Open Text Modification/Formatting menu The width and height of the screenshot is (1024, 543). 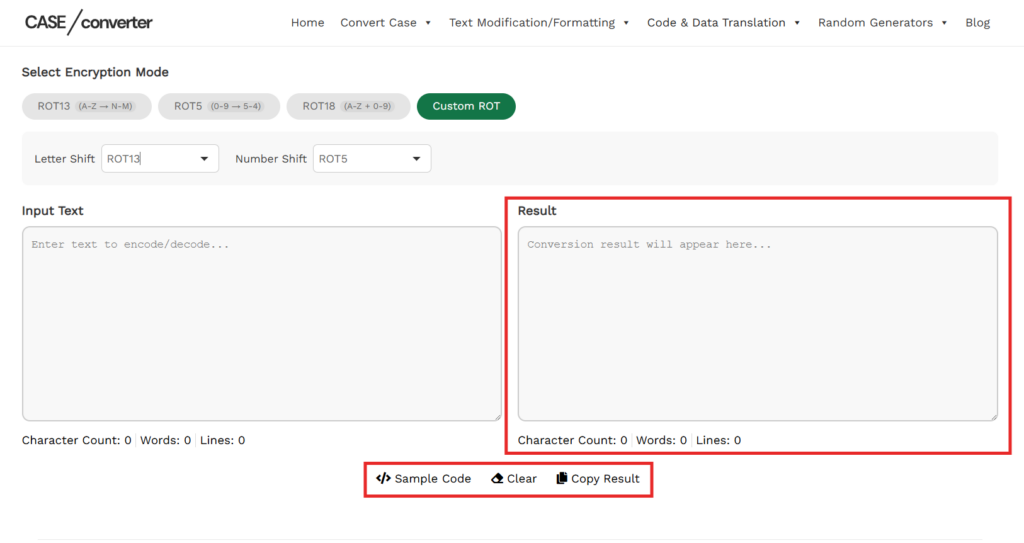click(532, 23)
